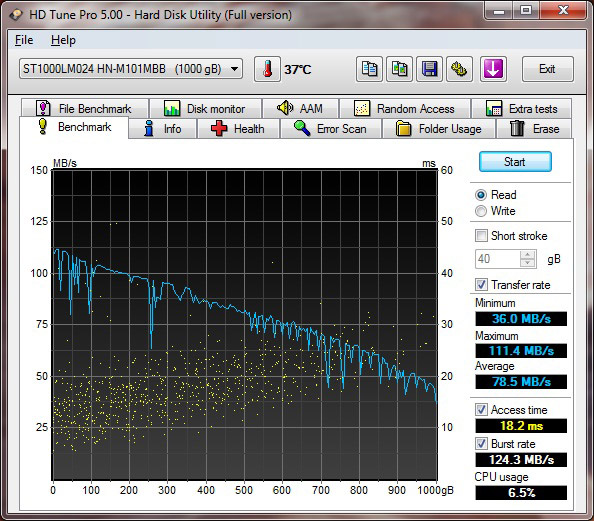Click the save floppy disk icon
Viewport: 594px width, 521px height.
tap(430, 69)
